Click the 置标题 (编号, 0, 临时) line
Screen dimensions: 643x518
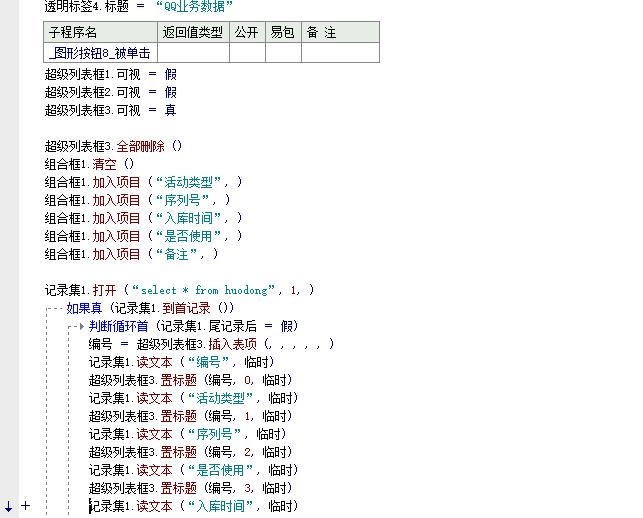190,380
